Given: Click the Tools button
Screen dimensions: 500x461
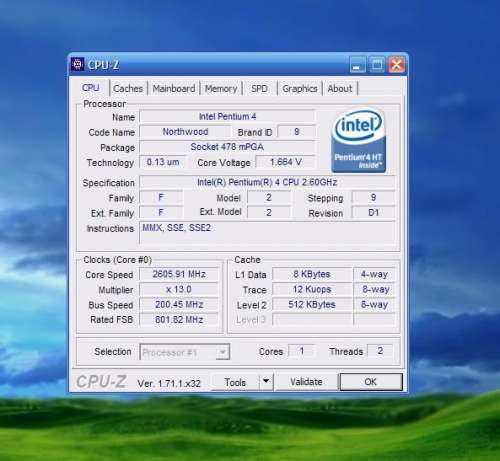Looking at the screenshot, I should (x=235, y=382).
